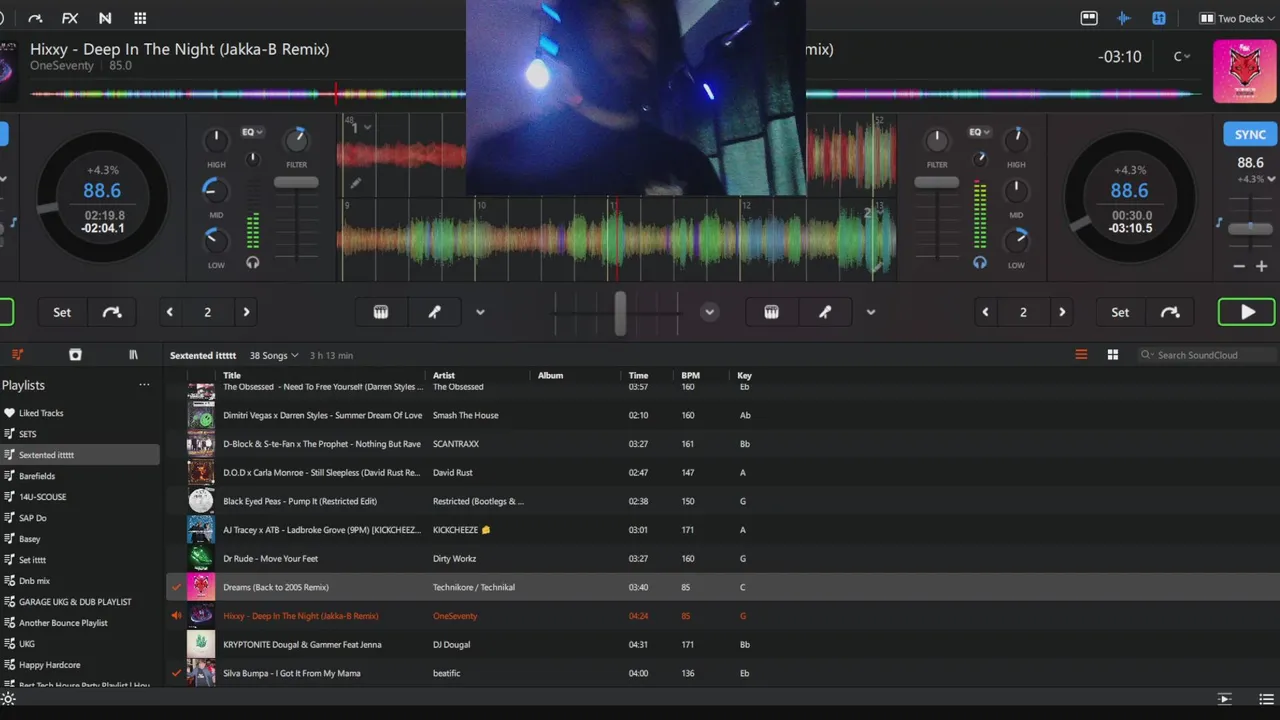Click the right deck volume fader handle
Screen dimensions: 1280x720
tap(937, 182)
